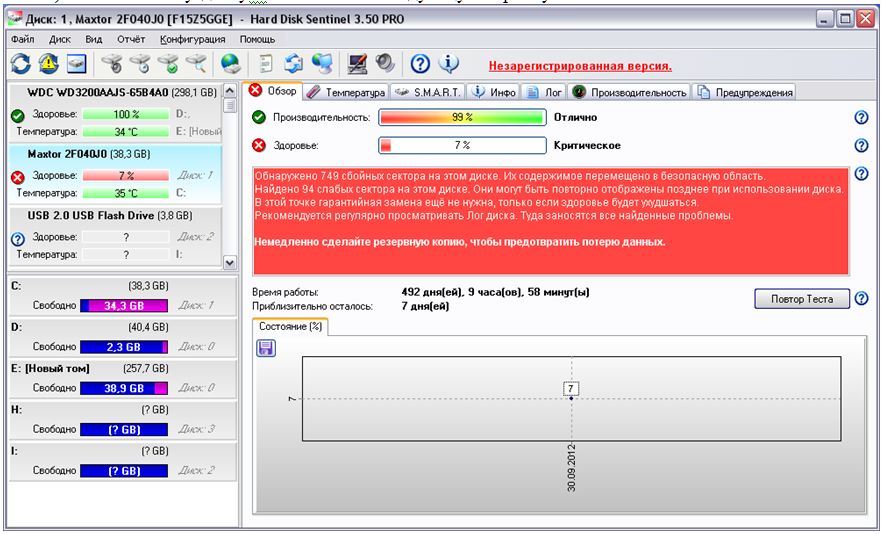The image size is (884, 534).
Task: Click the disk with green checkmark icon
Action: (x=168, y=64)
